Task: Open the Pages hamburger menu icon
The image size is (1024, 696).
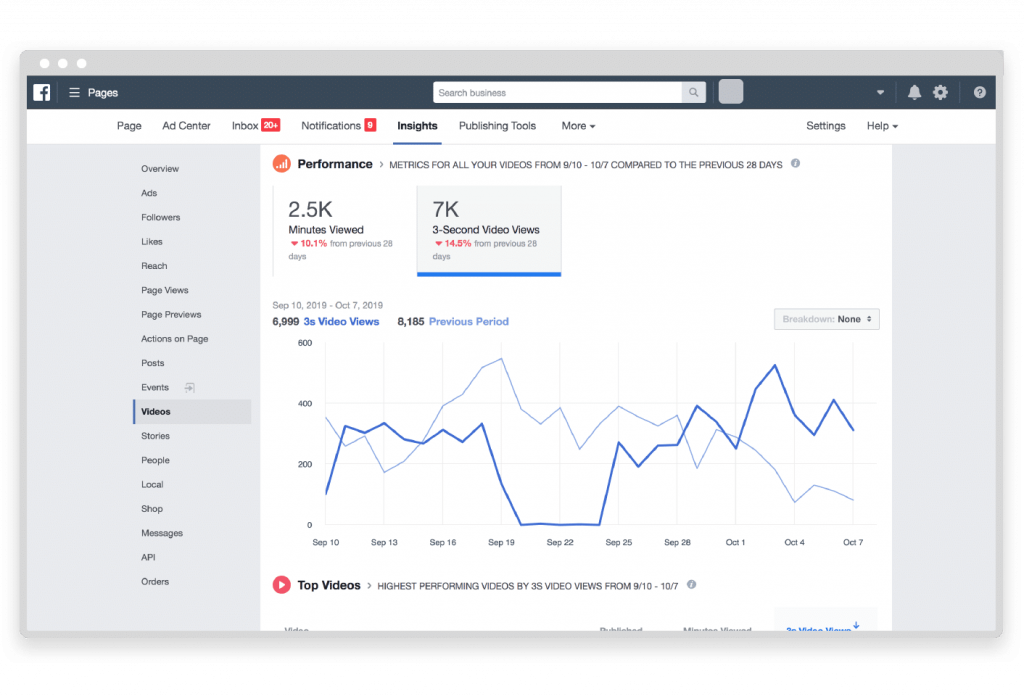Action: (x=73, y=91)
